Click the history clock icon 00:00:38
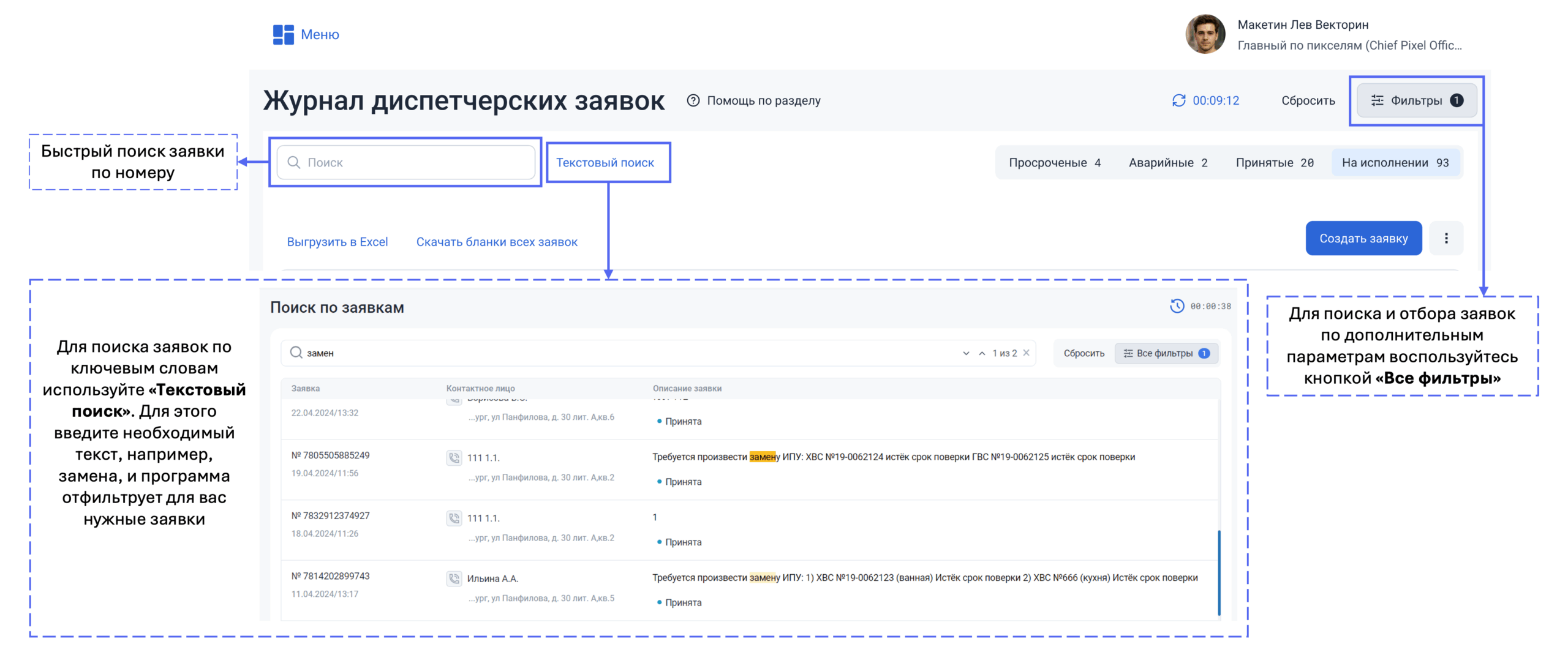Image resolution: width=1568 pixels, height=666 pixels. [1177, 306]
